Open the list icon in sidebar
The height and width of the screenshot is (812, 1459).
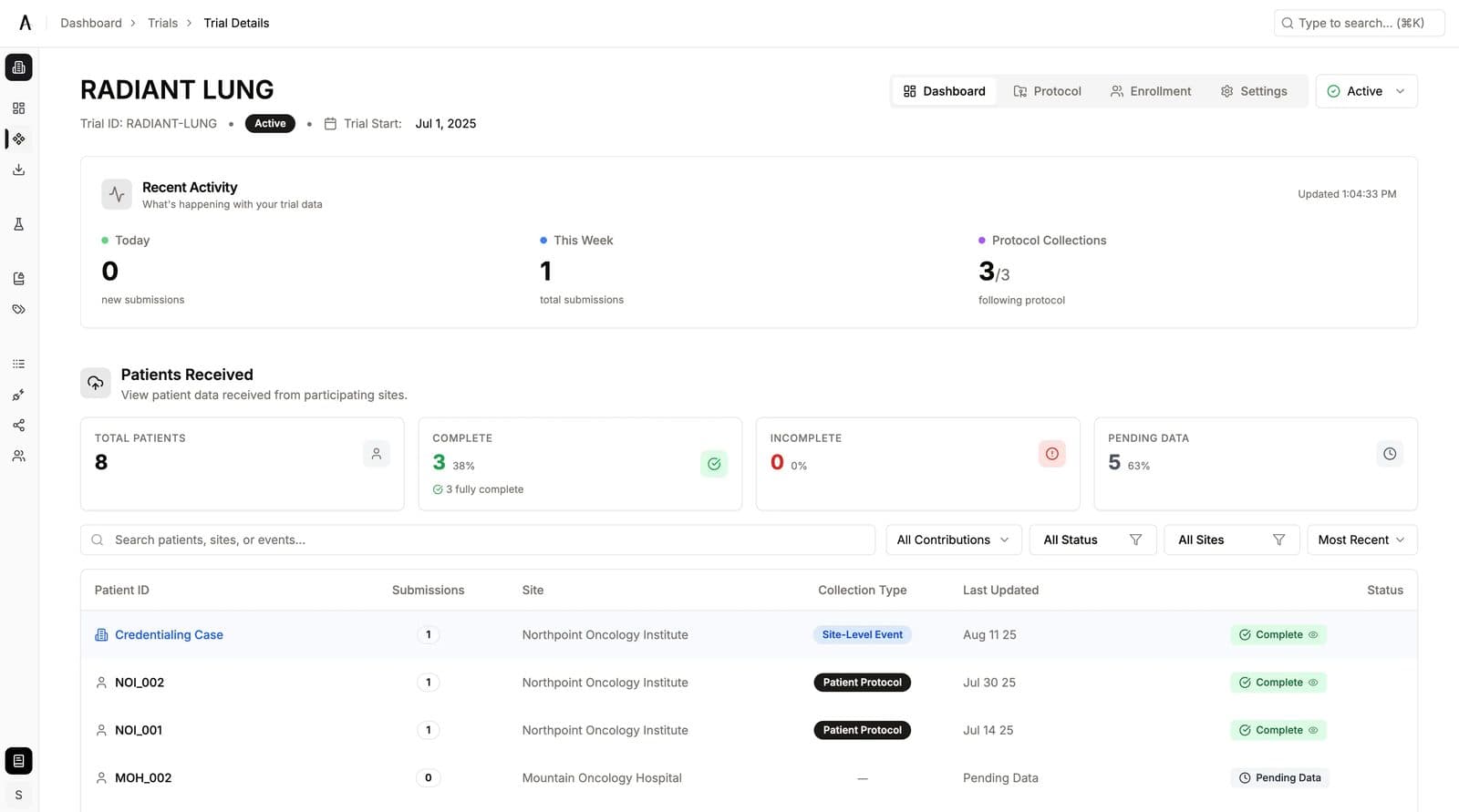point(18,365)
